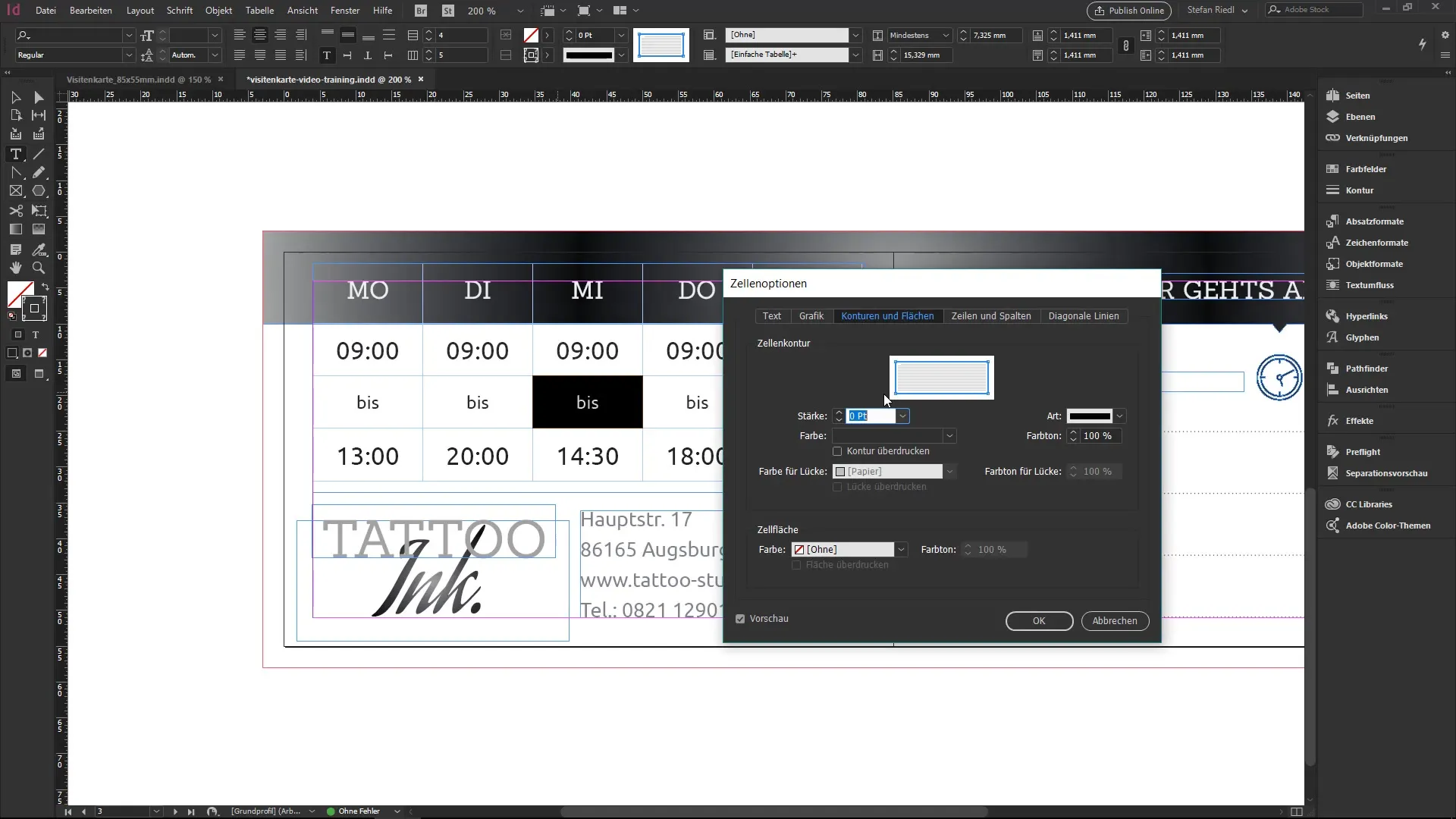Open the Objekt menu
The image size is (1456, 819).
(218, 11)
